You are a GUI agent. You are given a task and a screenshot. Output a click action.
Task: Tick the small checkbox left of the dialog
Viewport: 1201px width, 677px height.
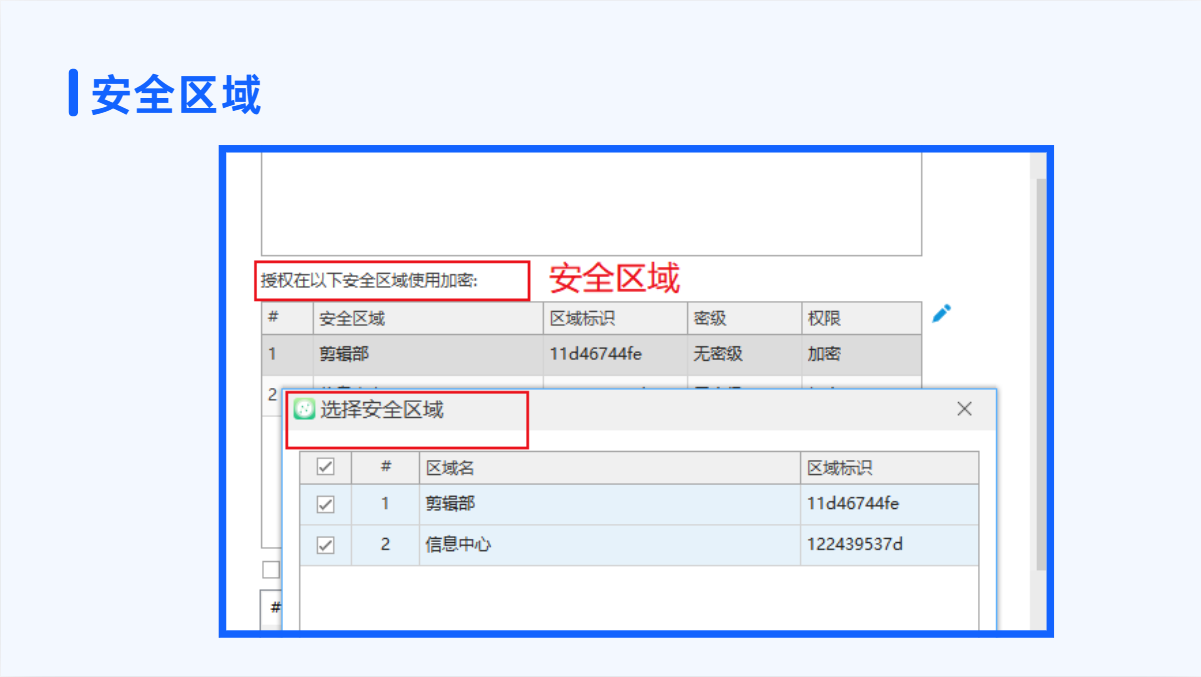[270, 570]
